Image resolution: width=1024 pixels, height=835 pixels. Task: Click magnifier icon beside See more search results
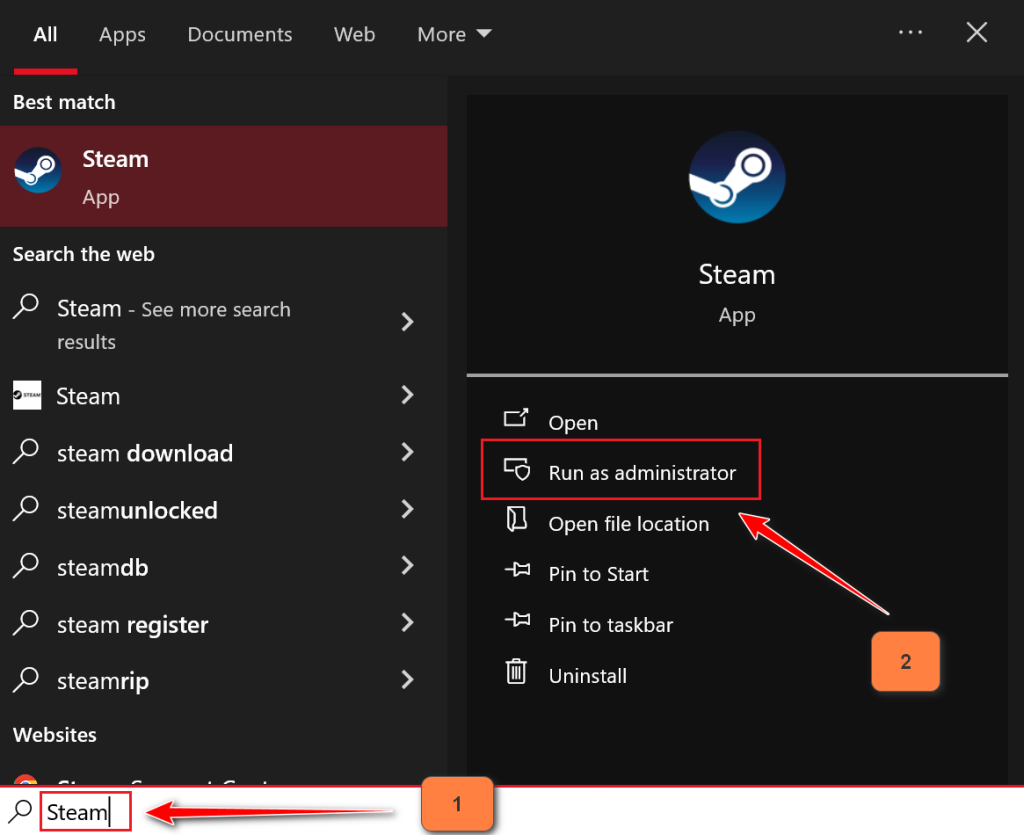click(26, 306)
